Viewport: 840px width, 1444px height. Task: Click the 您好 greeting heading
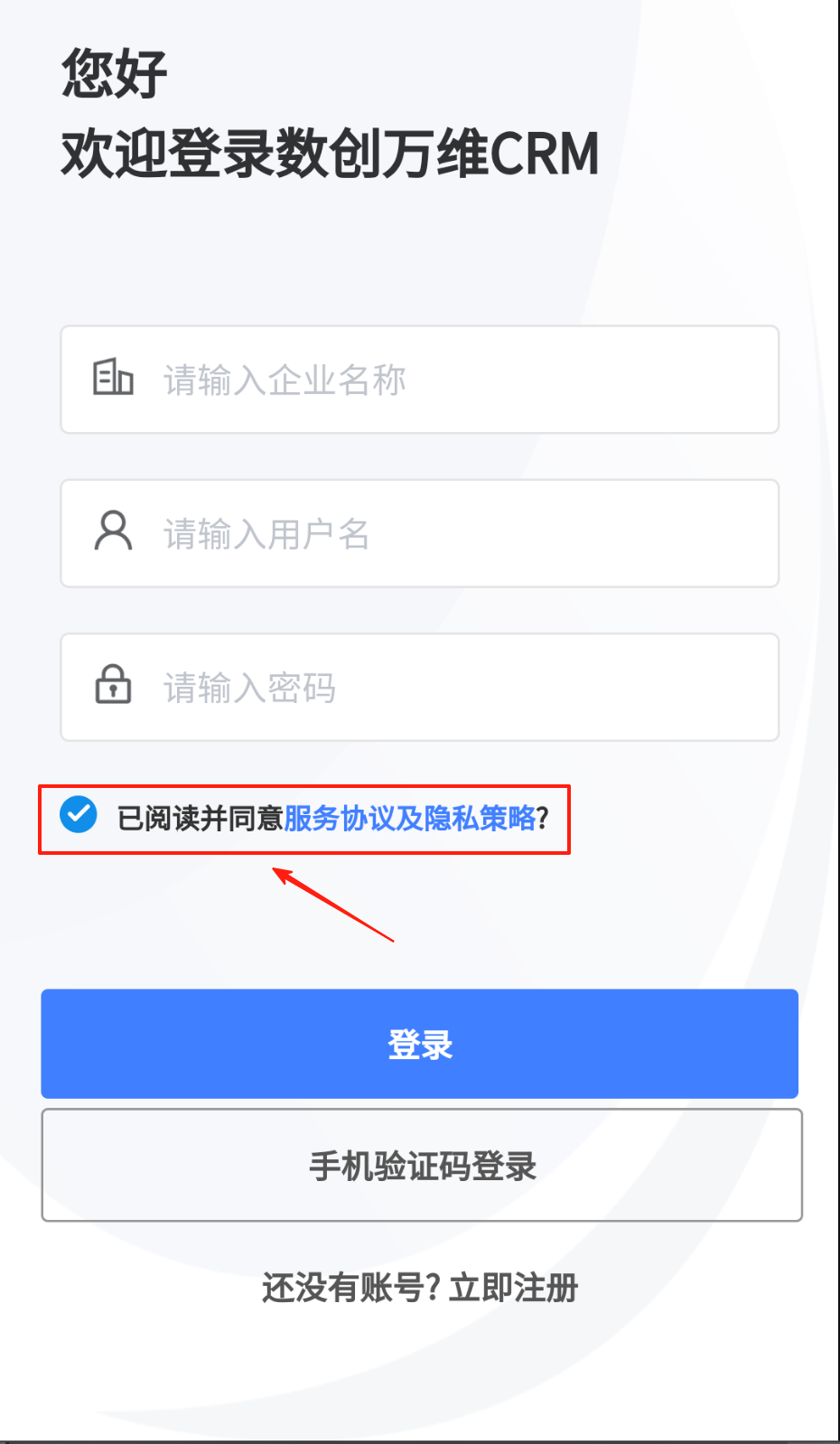pos(114,73)
